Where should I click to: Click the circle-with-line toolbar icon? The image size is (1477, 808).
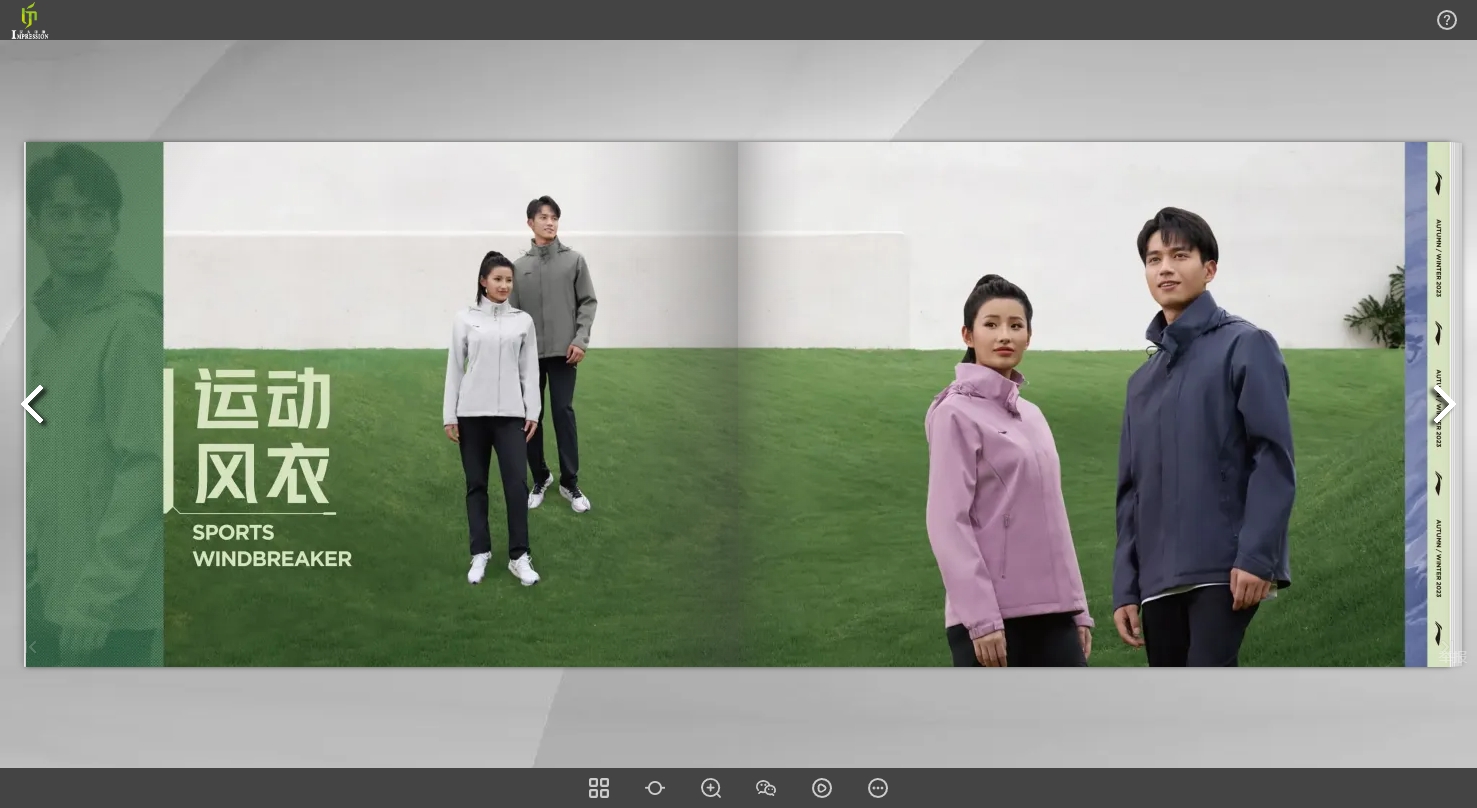click(x=655, y=788)
